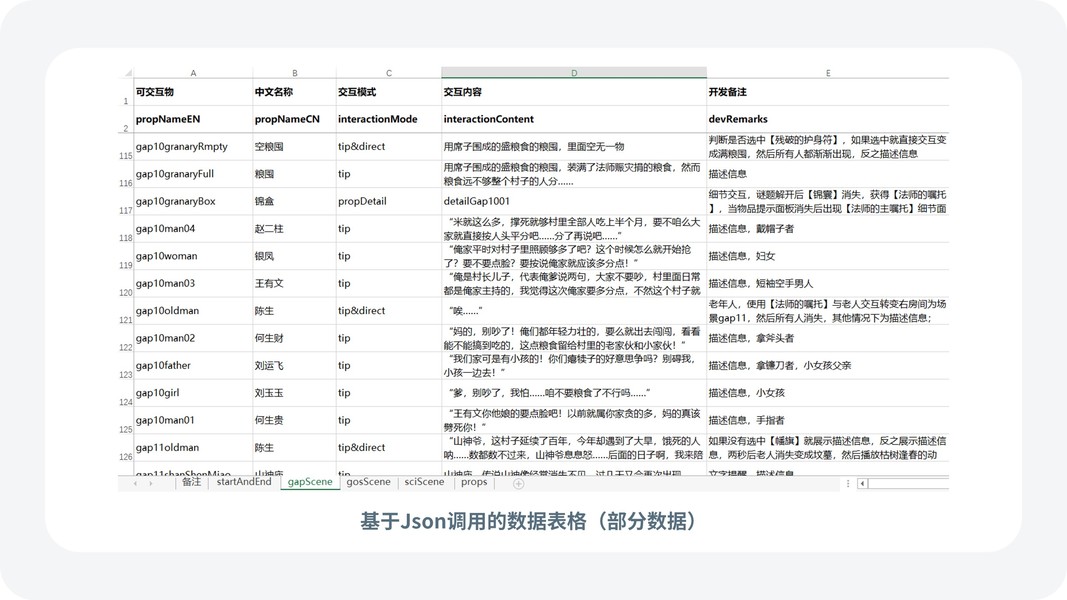1067x600 pixels.
Task: Click the propNameCN cell
Action: pos(295,119)
